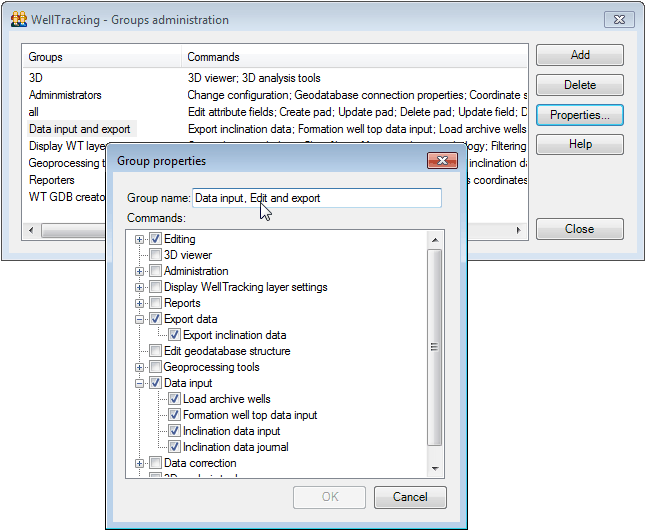
Task: Click the Close button in Groups administration
Action: point(580,229)
